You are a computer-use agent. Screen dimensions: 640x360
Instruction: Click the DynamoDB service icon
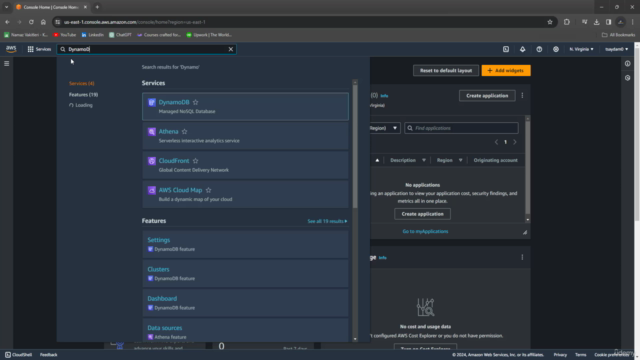151,102
